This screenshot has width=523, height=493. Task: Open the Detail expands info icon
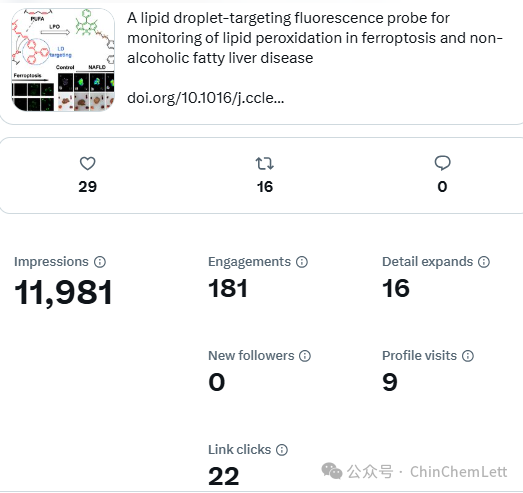(484, 262)
